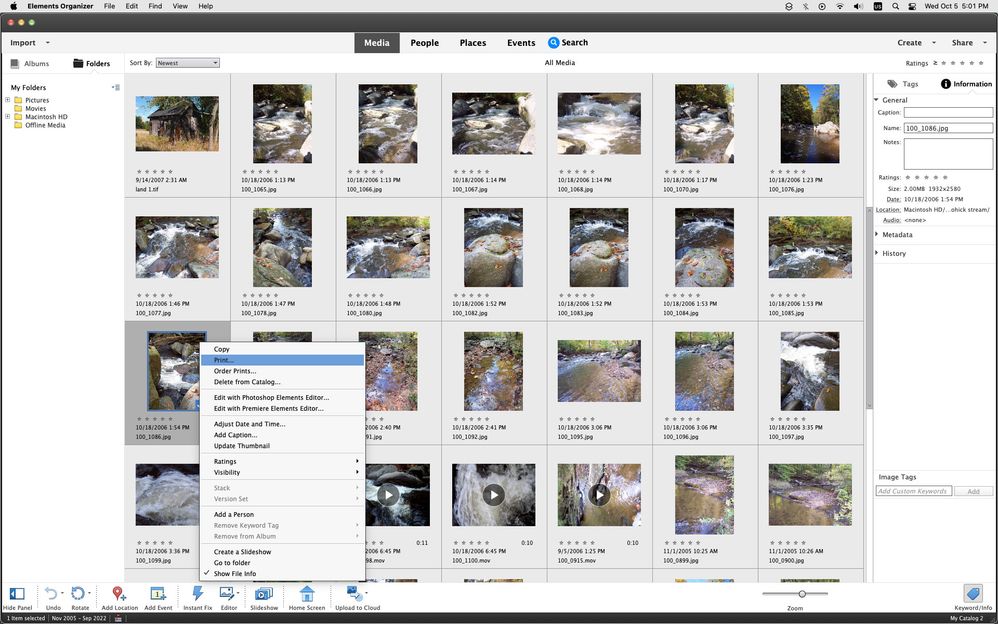Open the Apple menu

13,6
